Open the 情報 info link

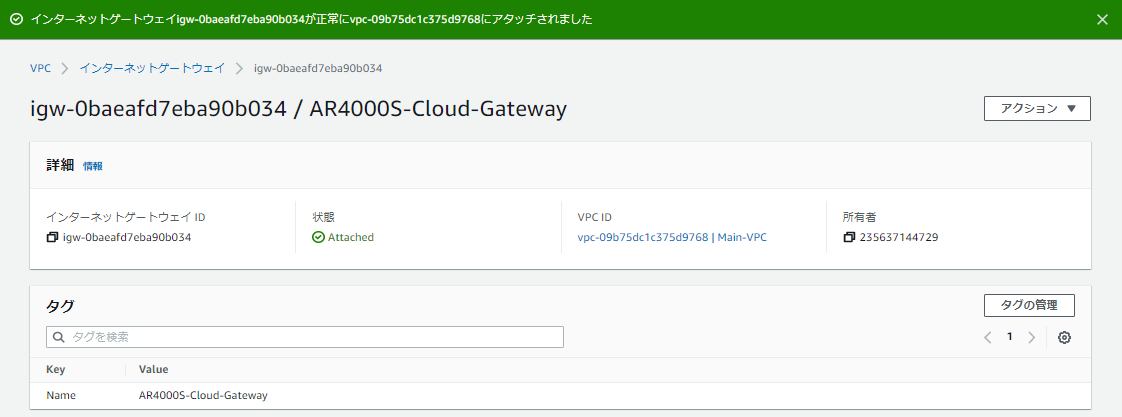pos(92,167)
